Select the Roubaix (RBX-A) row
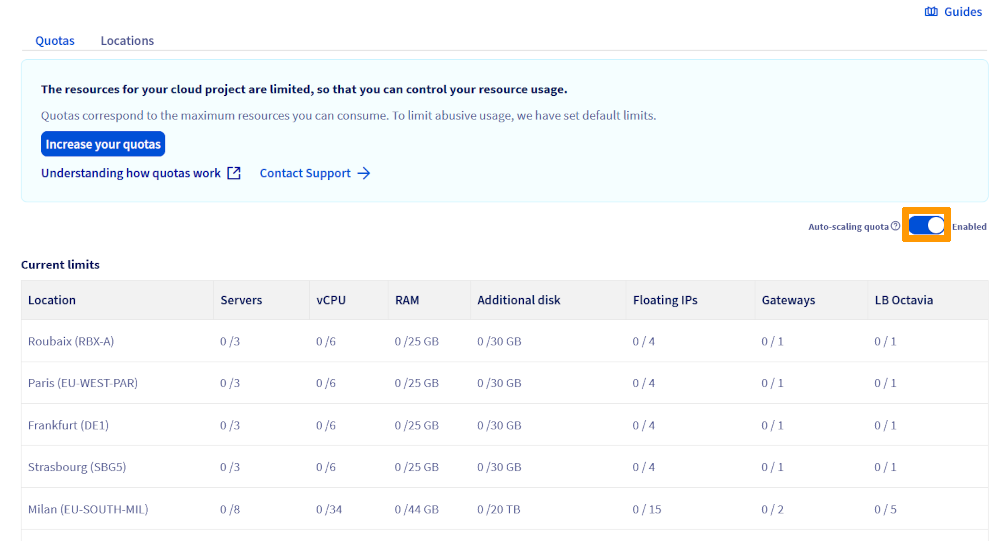 (71, 341)
